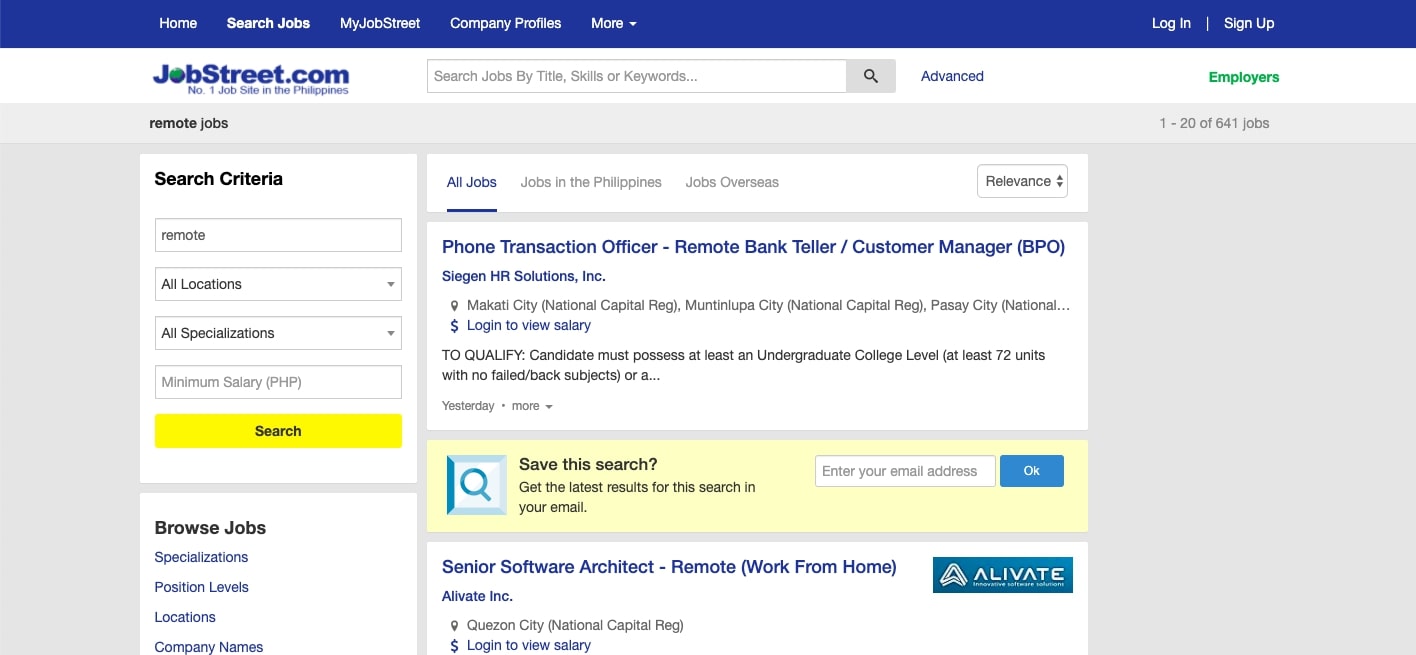Image resolution: width=1416 pixels, height=655 pixels.
Task: Switch to Jobs in the Philippines tab
Action: click(591, 183)
